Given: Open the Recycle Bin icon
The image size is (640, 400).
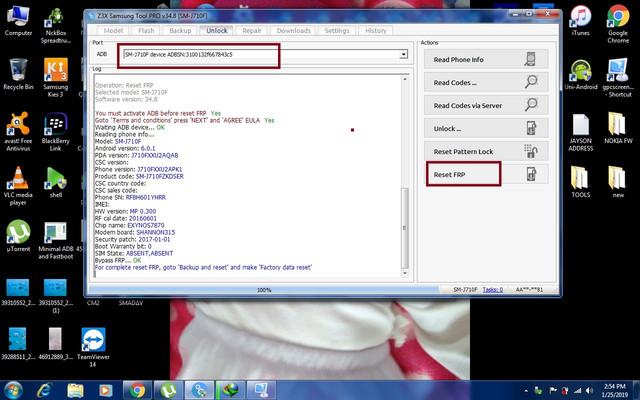Looking at the screenshot, I should (18, 74).
